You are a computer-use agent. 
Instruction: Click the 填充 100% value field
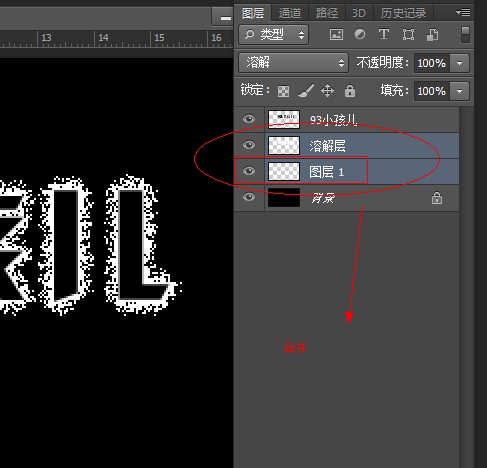(432, 91)
